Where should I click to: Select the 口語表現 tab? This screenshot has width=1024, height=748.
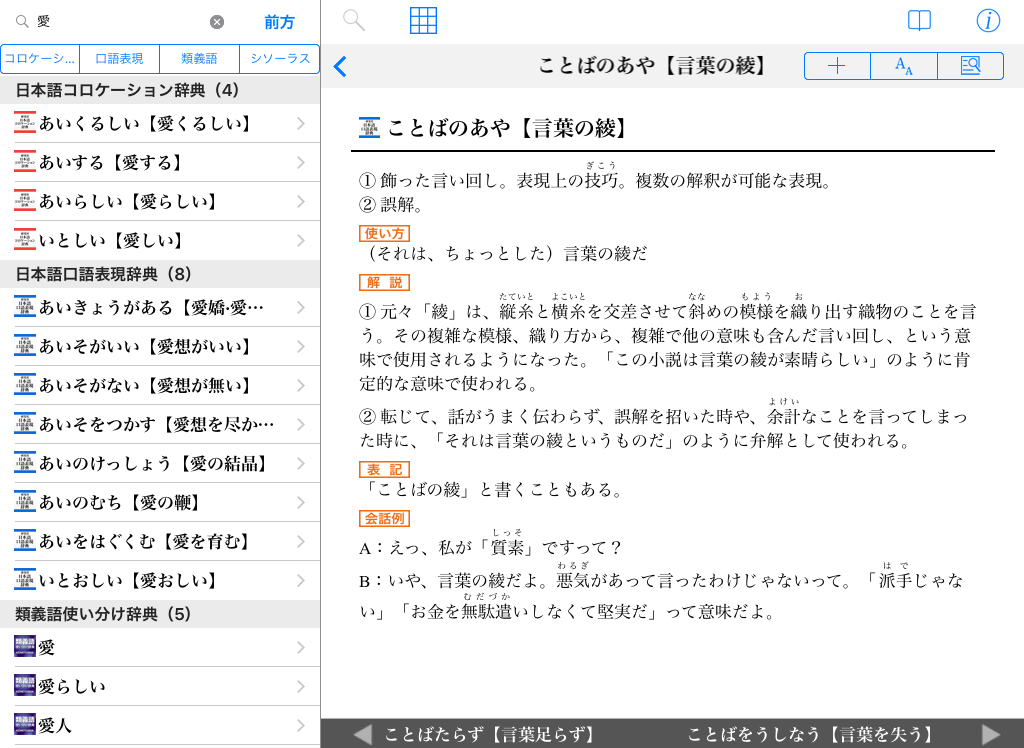pyautogui.click(x=120, y=59)
